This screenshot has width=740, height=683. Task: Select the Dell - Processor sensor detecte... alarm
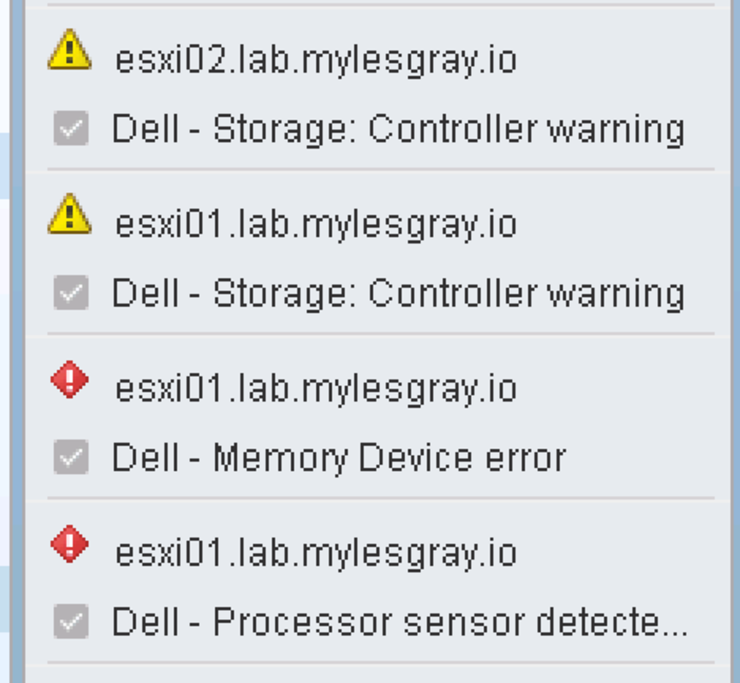[x=399, y=622]
